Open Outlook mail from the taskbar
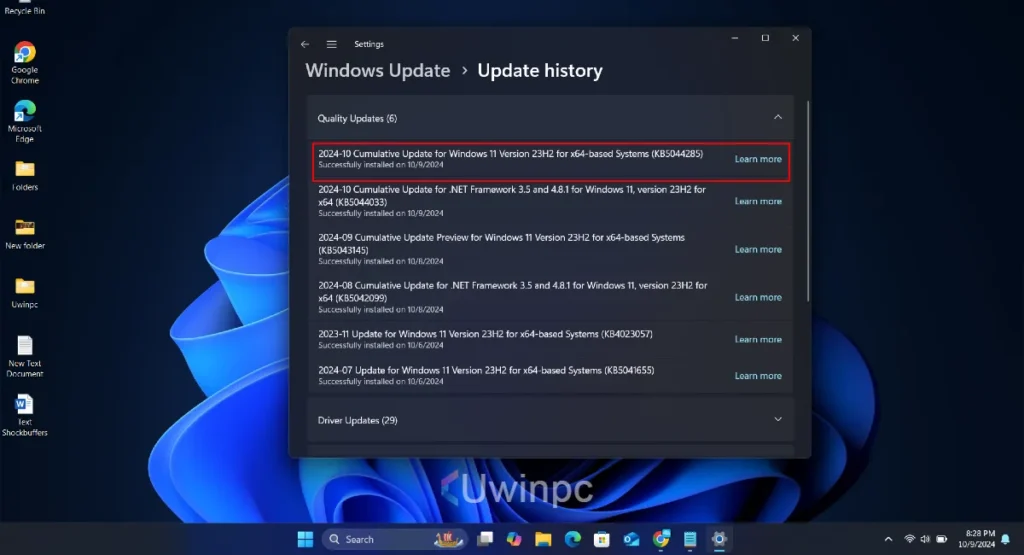1024x555 pixels. (631, 539)
